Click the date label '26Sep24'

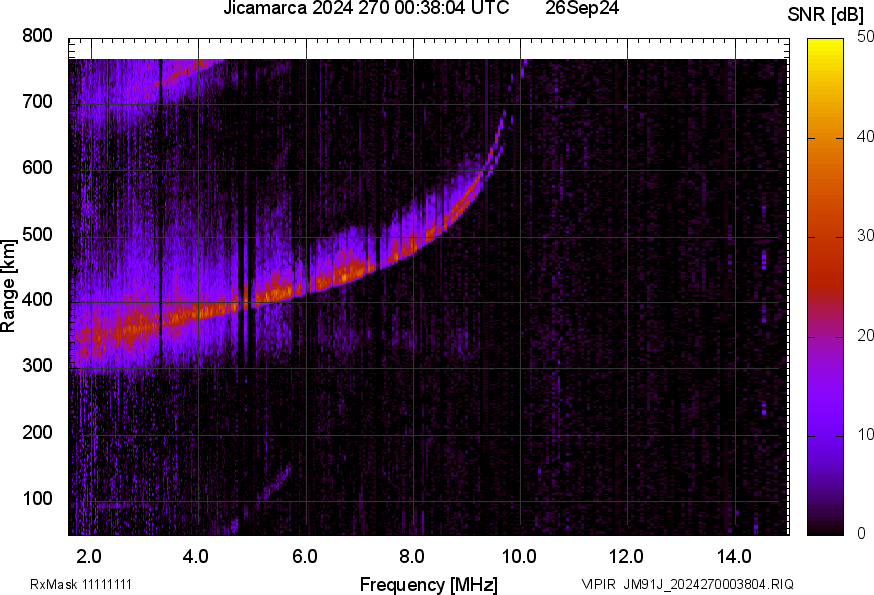pos(582,8)
